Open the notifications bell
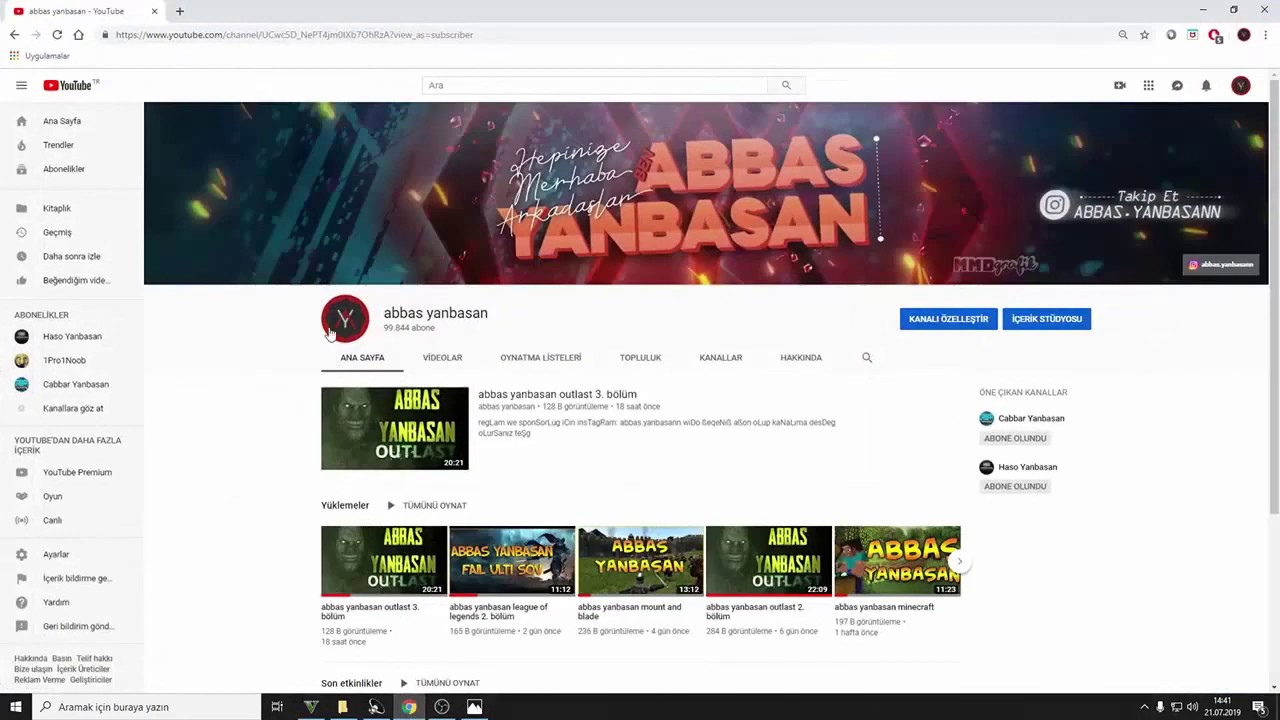 (1206, 85)
